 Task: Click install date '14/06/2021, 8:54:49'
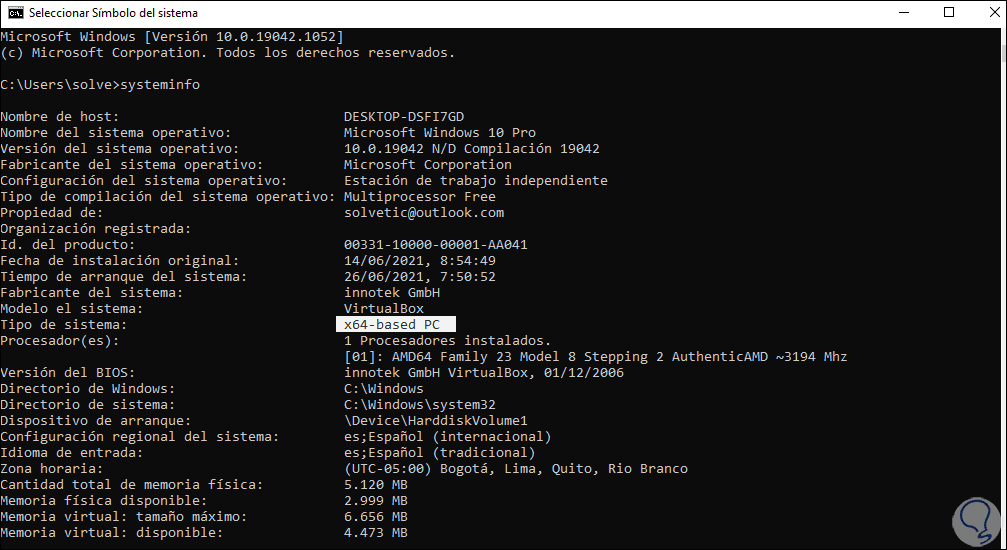tap(420, 261)
